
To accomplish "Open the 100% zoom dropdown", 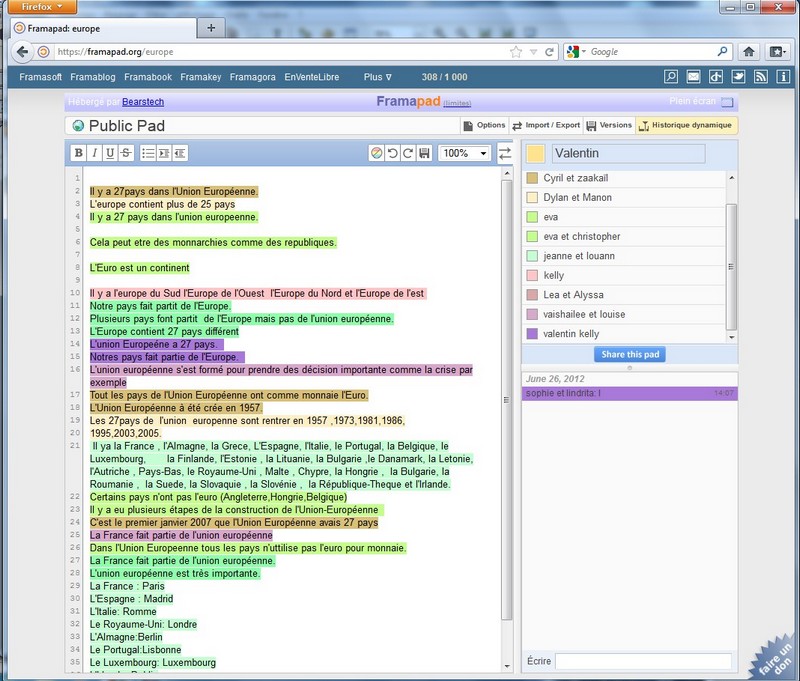I will 465,153.
